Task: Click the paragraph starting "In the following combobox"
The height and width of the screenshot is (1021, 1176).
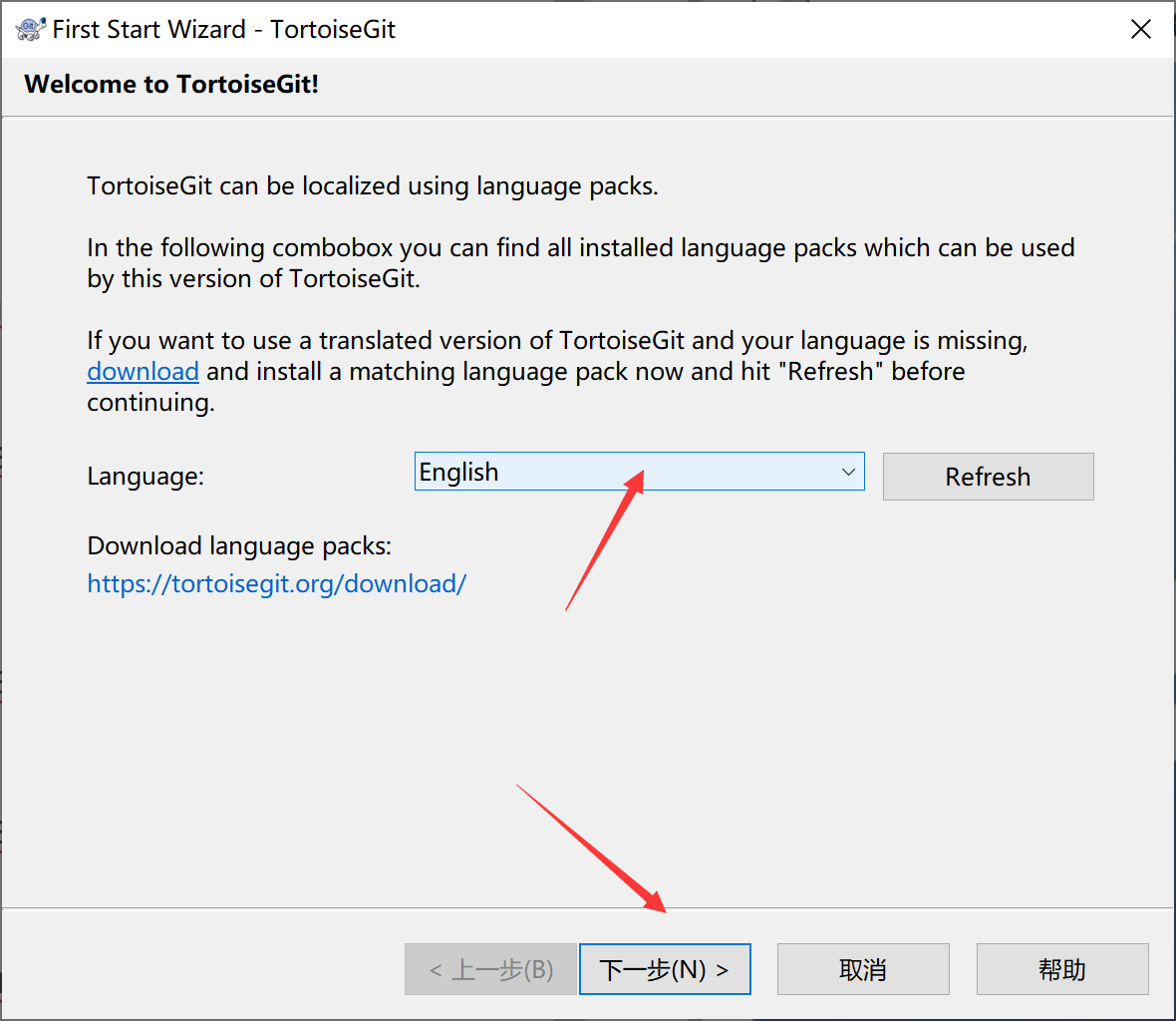Action: pyautogui.click(x=580, y=263)
